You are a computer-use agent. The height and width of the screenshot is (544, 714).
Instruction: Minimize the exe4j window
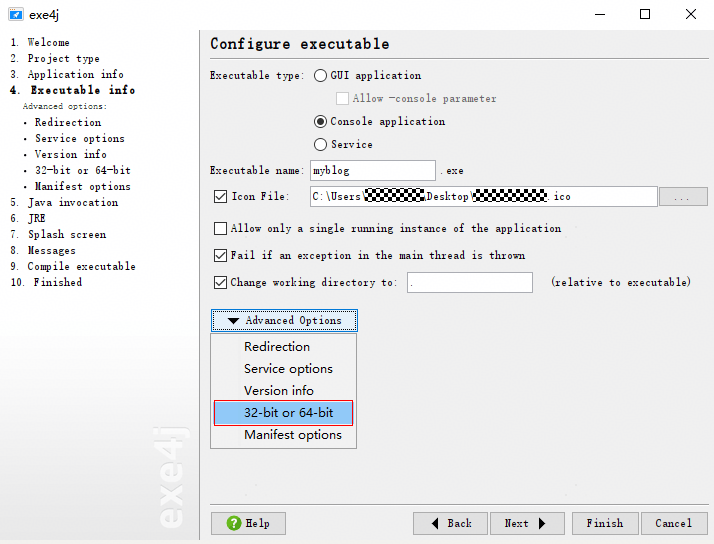(600, 15)
